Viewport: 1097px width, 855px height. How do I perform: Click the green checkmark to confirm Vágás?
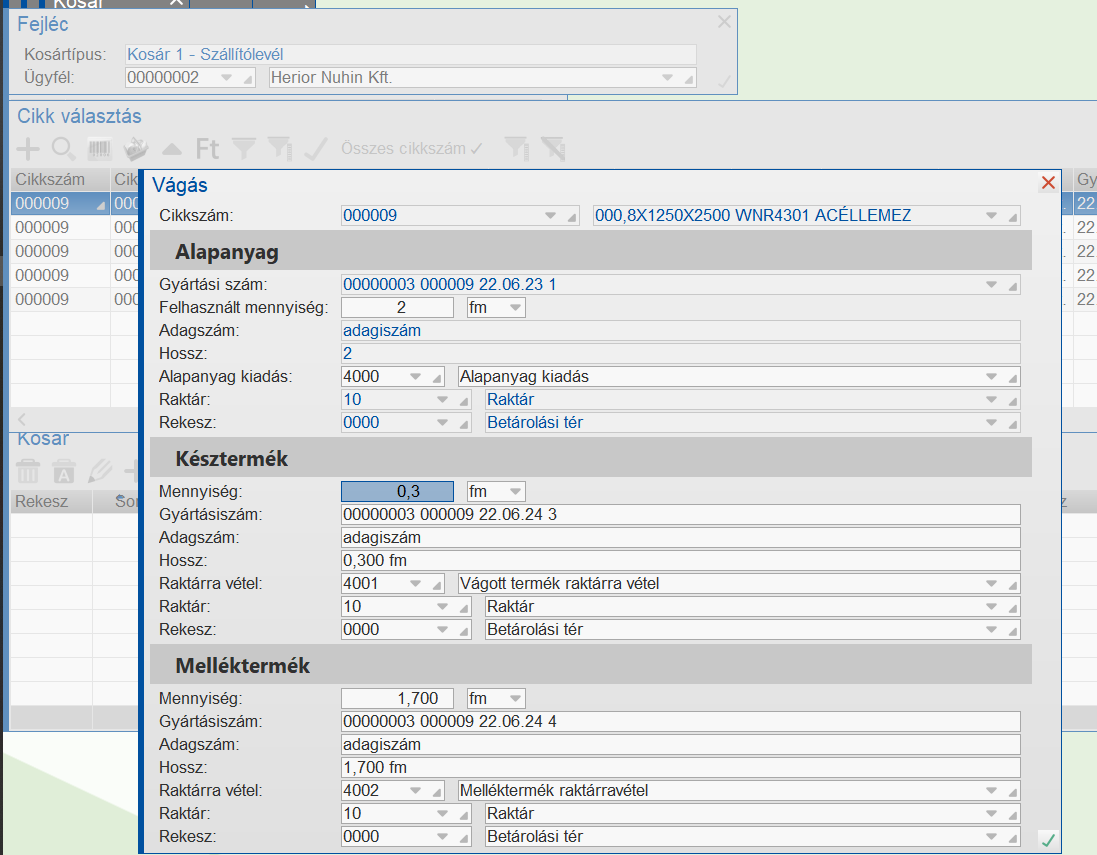point(1047,839)
